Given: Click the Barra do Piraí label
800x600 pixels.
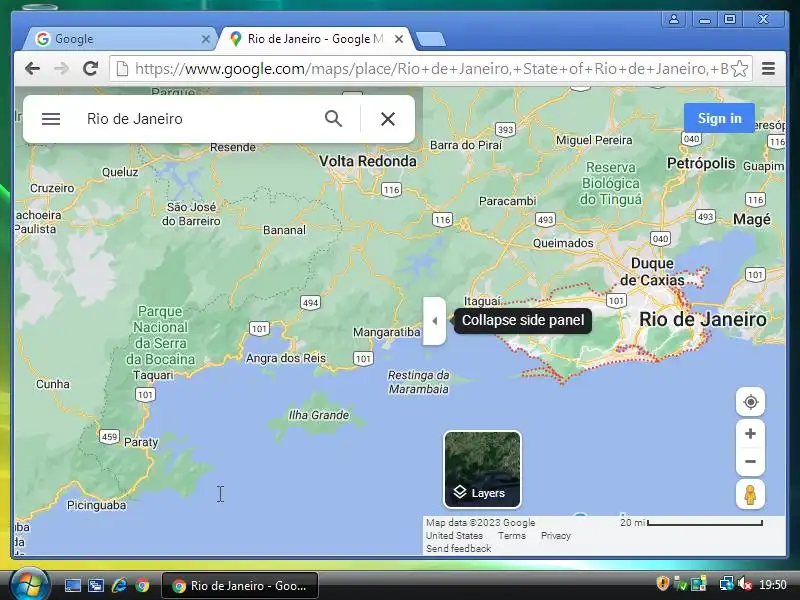Looking at the screenshot, I should tap(466, 145).
